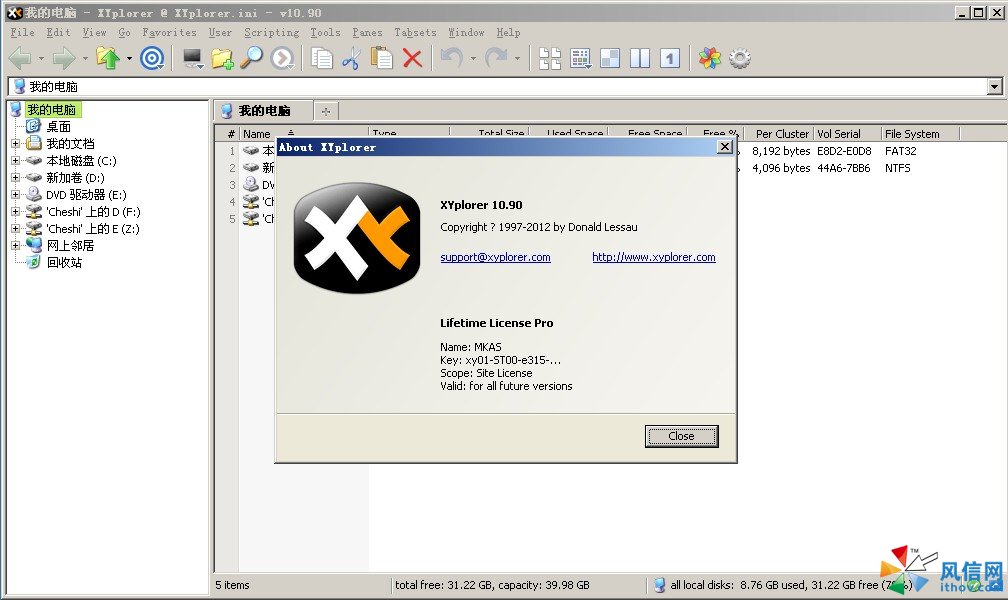Open the Favorites menu

point(169,32)
